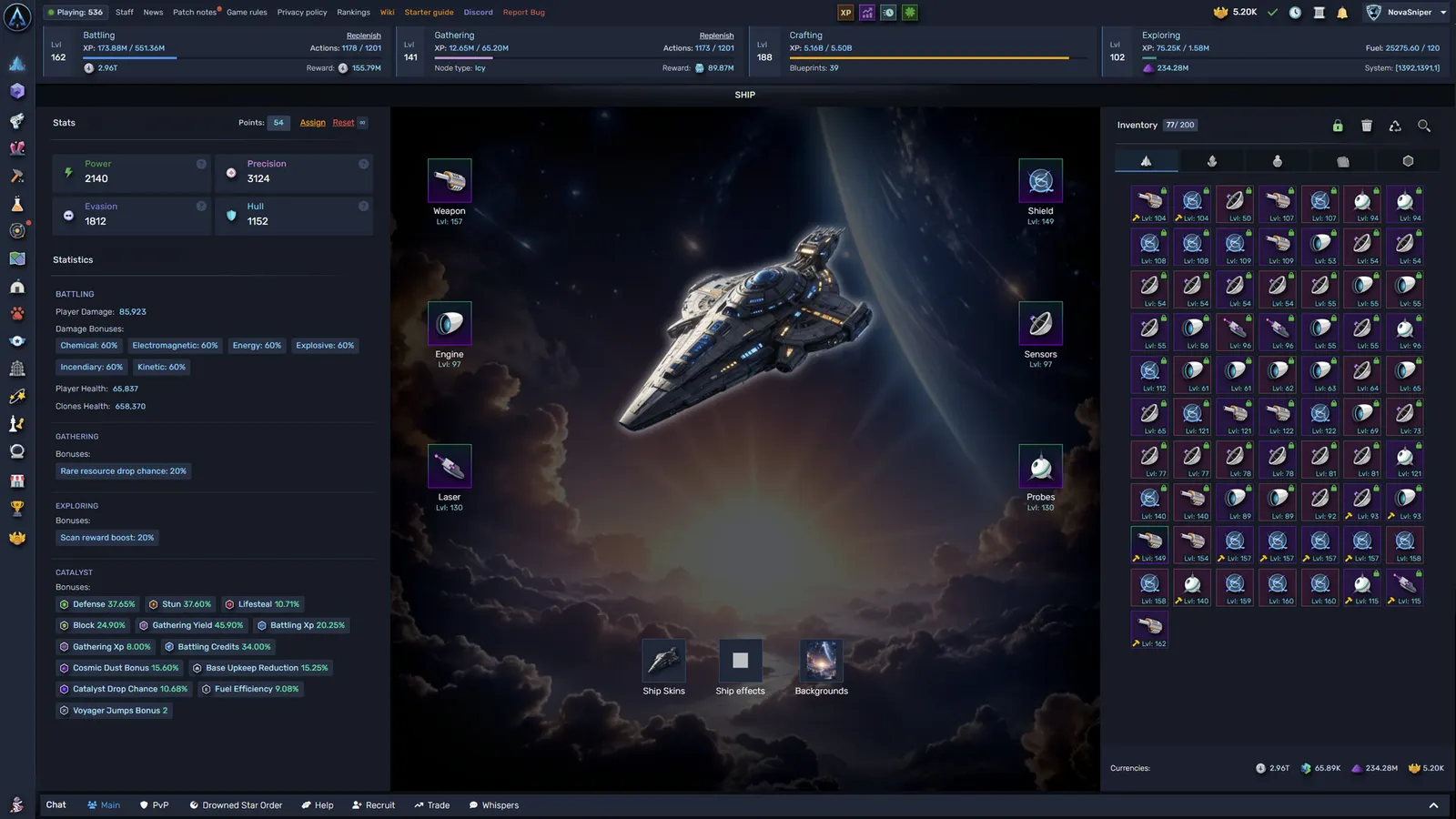Image resolution: width=1456 pixels, height=819 pixels.
Task: Select inventory weapon item Lvl: 162
Action: (1149, 629)
